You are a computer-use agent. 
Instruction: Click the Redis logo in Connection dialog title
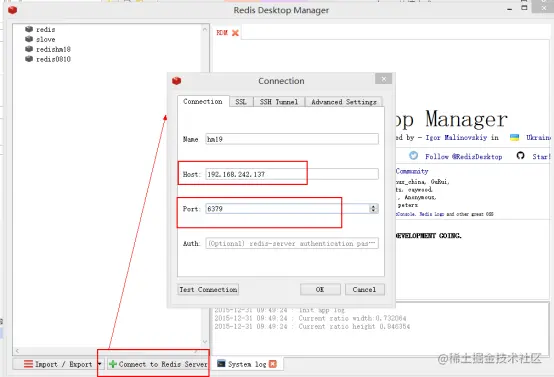tap(176, 81)
